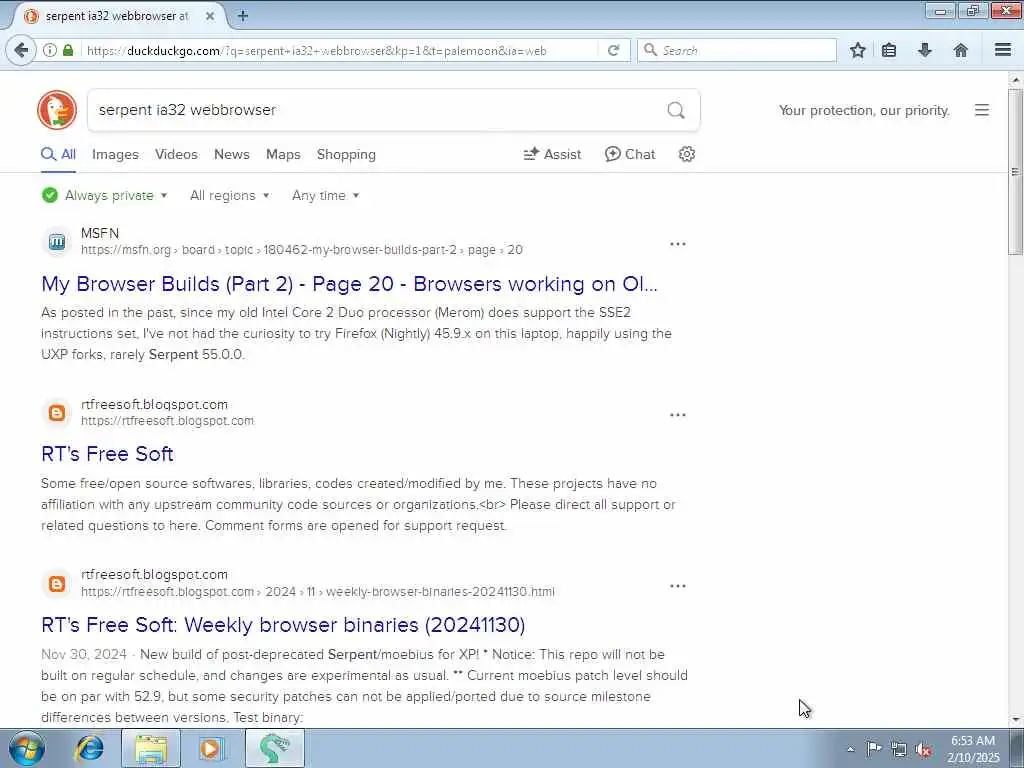Open the Assist feature

click(552, 154)
